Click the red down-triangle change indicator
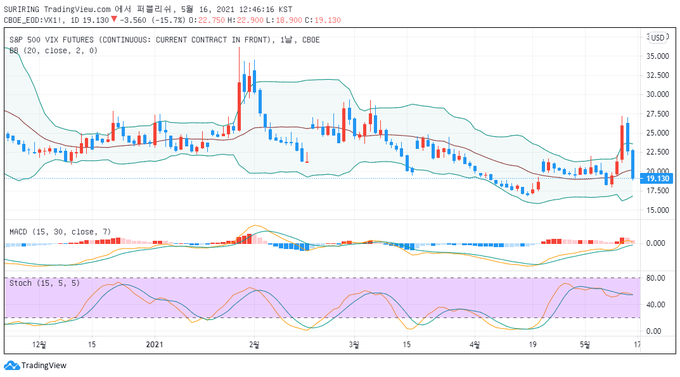 click(x=114, y=19)
